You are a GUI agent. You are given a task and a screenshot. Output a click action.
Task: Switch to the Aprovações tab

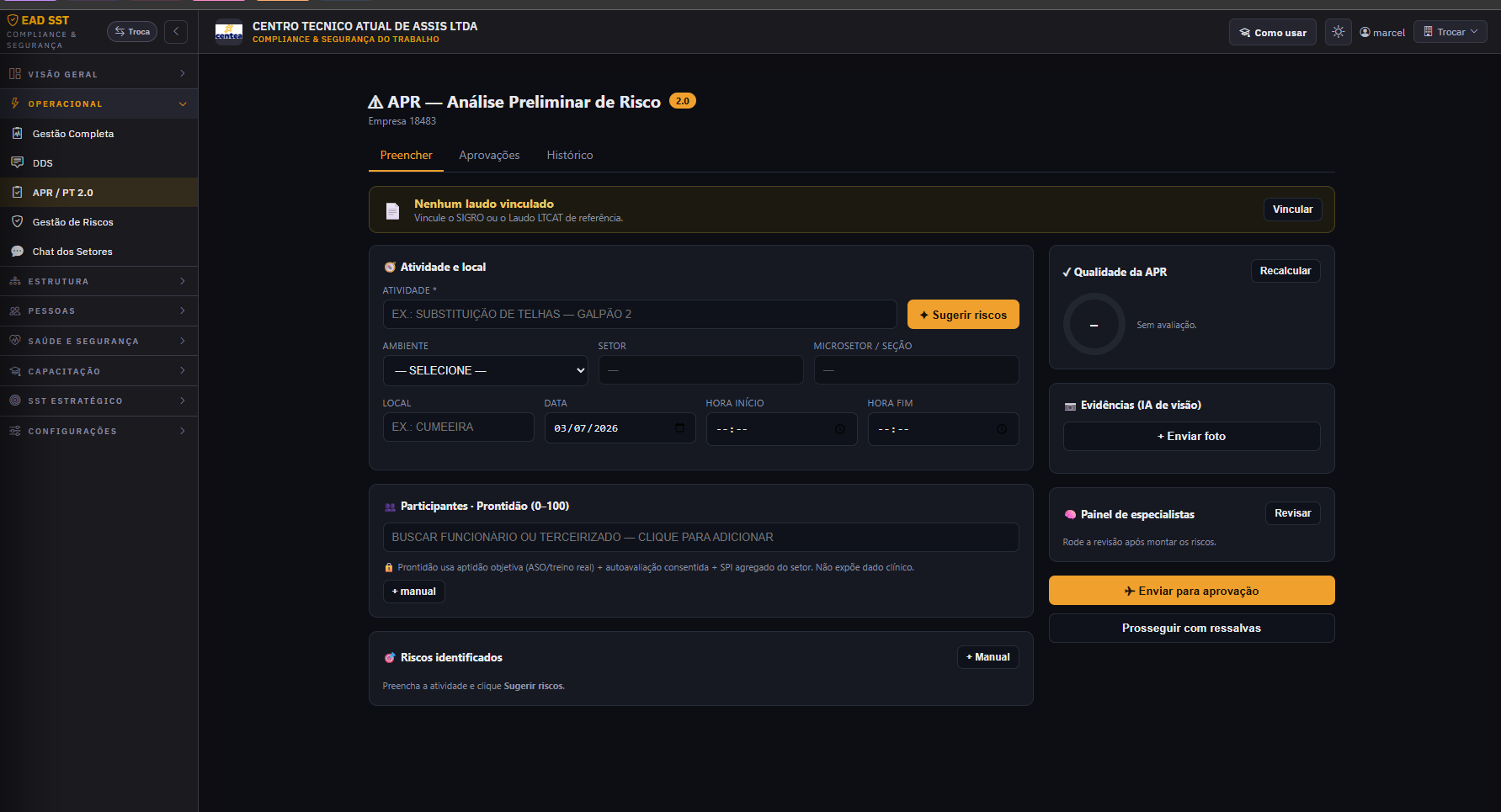coord(489,156)
